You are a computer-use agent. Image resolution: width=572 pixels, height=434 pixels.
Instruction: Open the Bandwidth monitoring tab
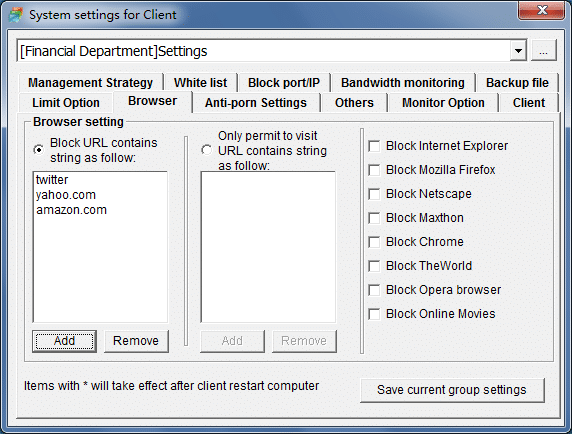pos(403,83)
